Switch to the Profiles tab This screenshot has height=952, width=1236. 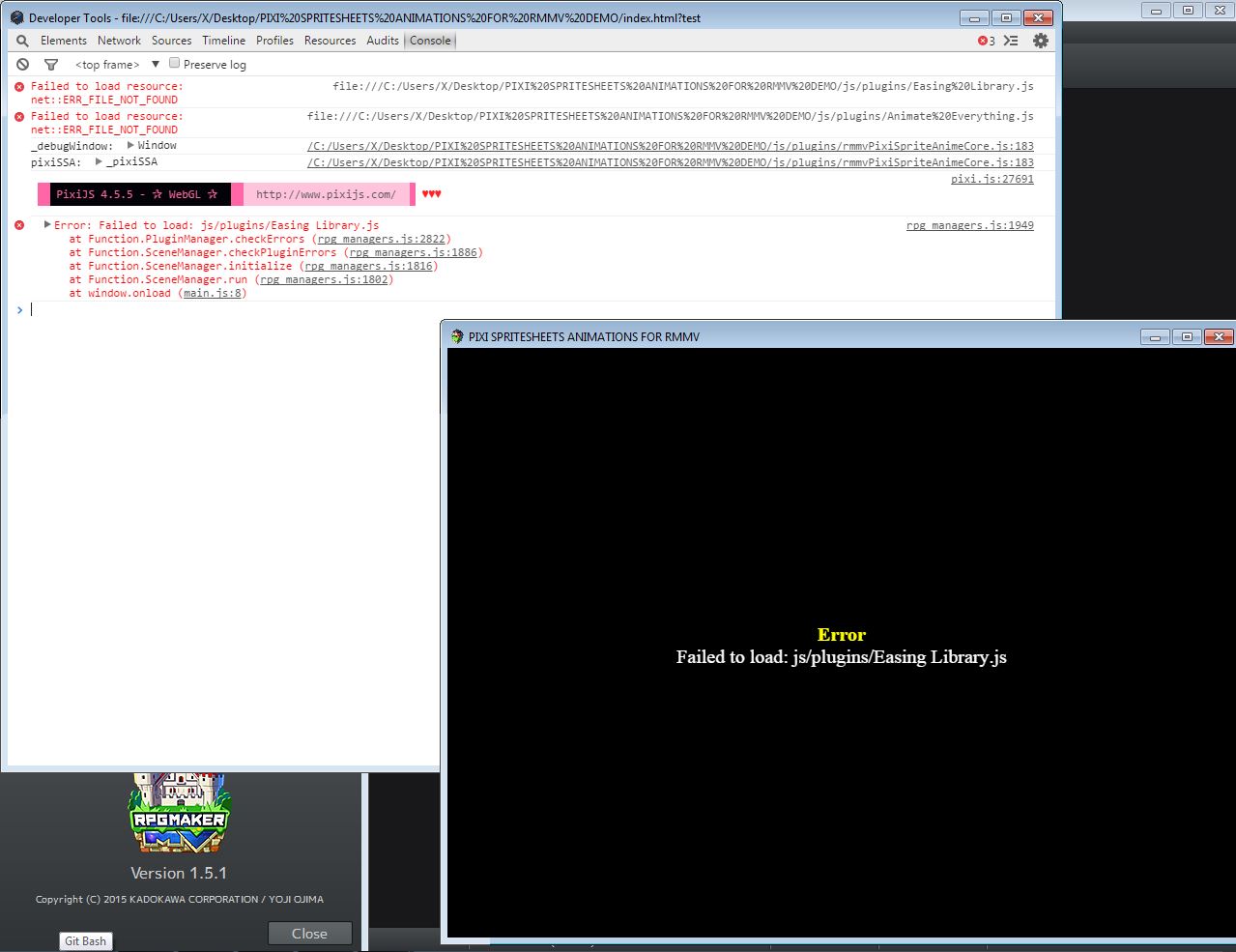274,41
